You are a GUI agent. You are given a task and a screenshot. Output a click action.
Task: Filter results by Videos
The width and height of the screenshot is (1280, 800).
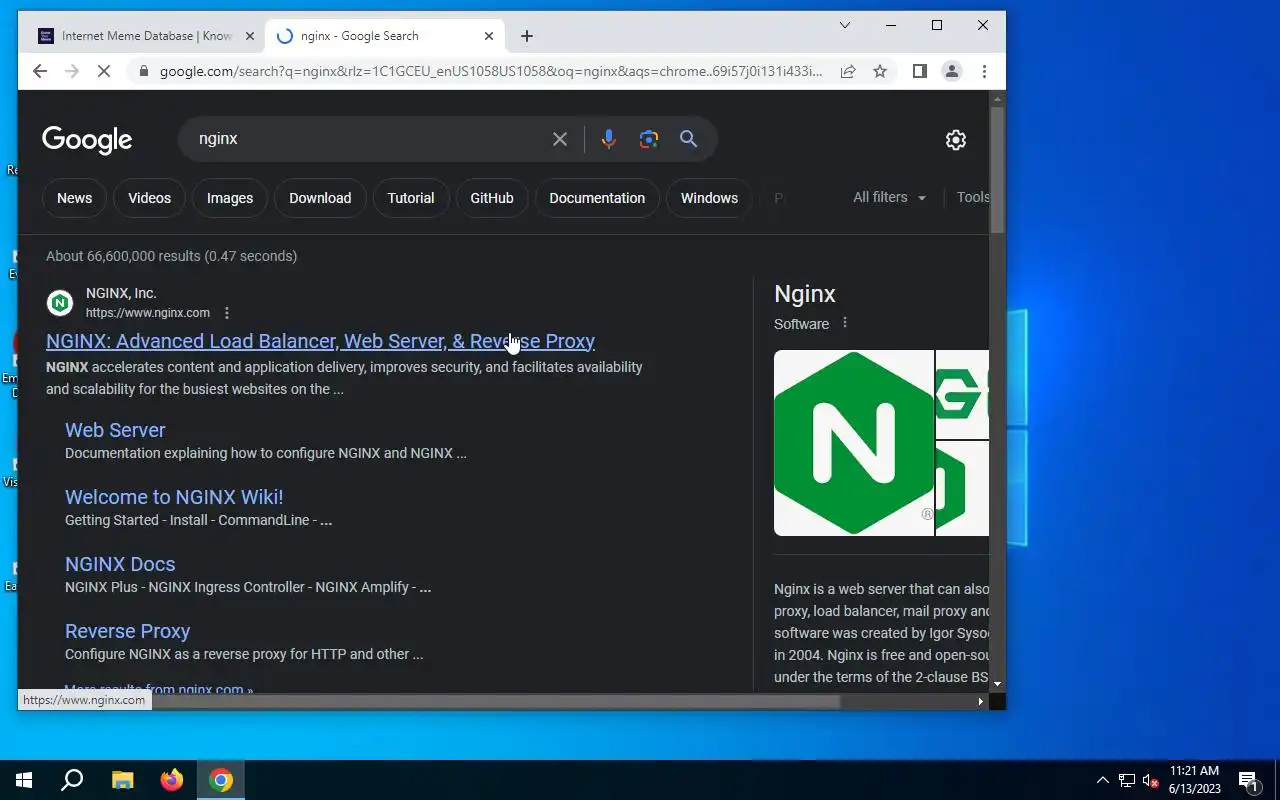[149, 198]
